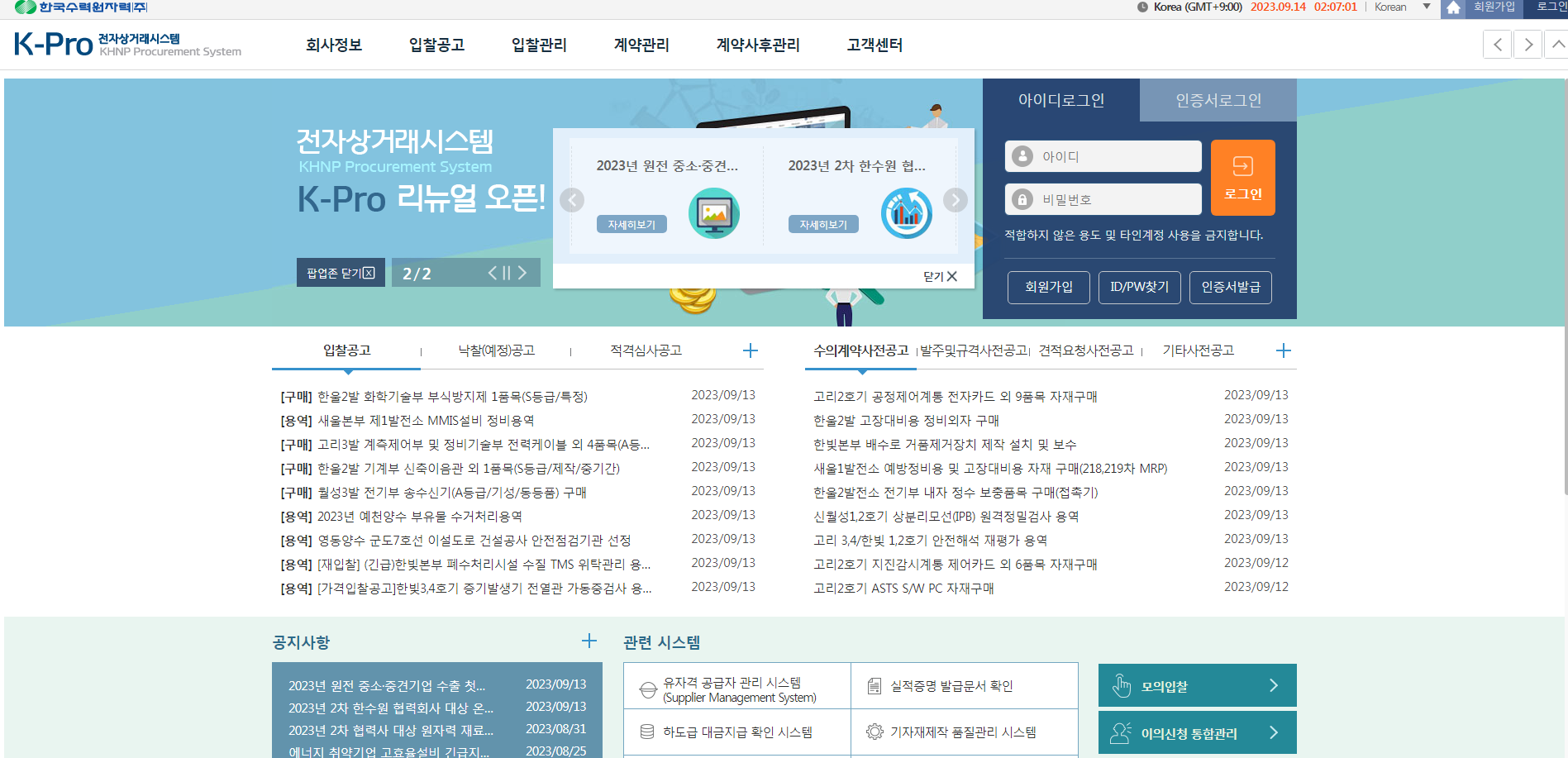Open the 고객센터 menu
Screen dimensions: 1568x758
(x=875, y=45)
